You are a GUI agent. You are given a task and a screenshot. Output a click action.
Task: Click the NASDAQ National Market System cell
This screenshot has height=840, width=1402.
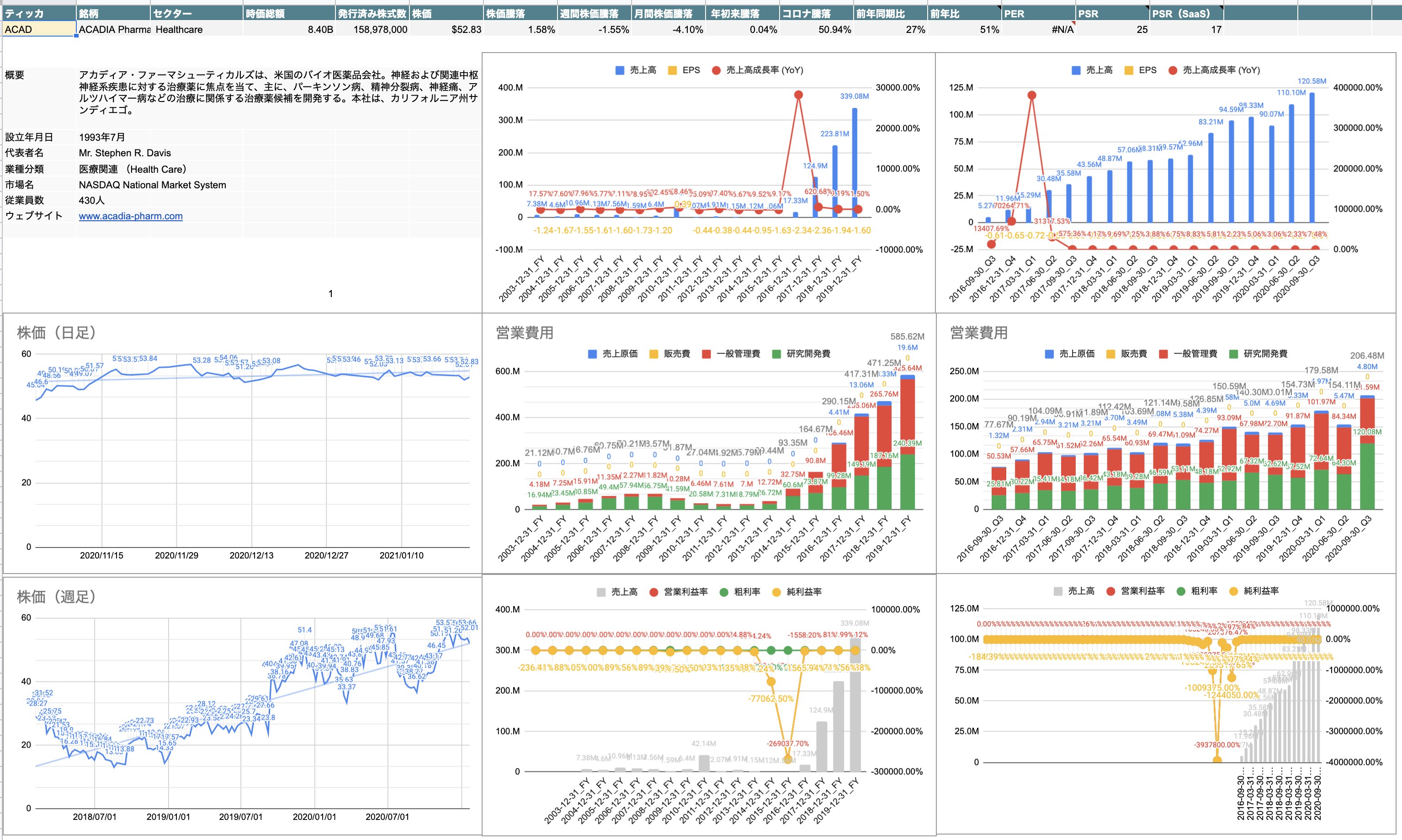click(x=152, y=185)
